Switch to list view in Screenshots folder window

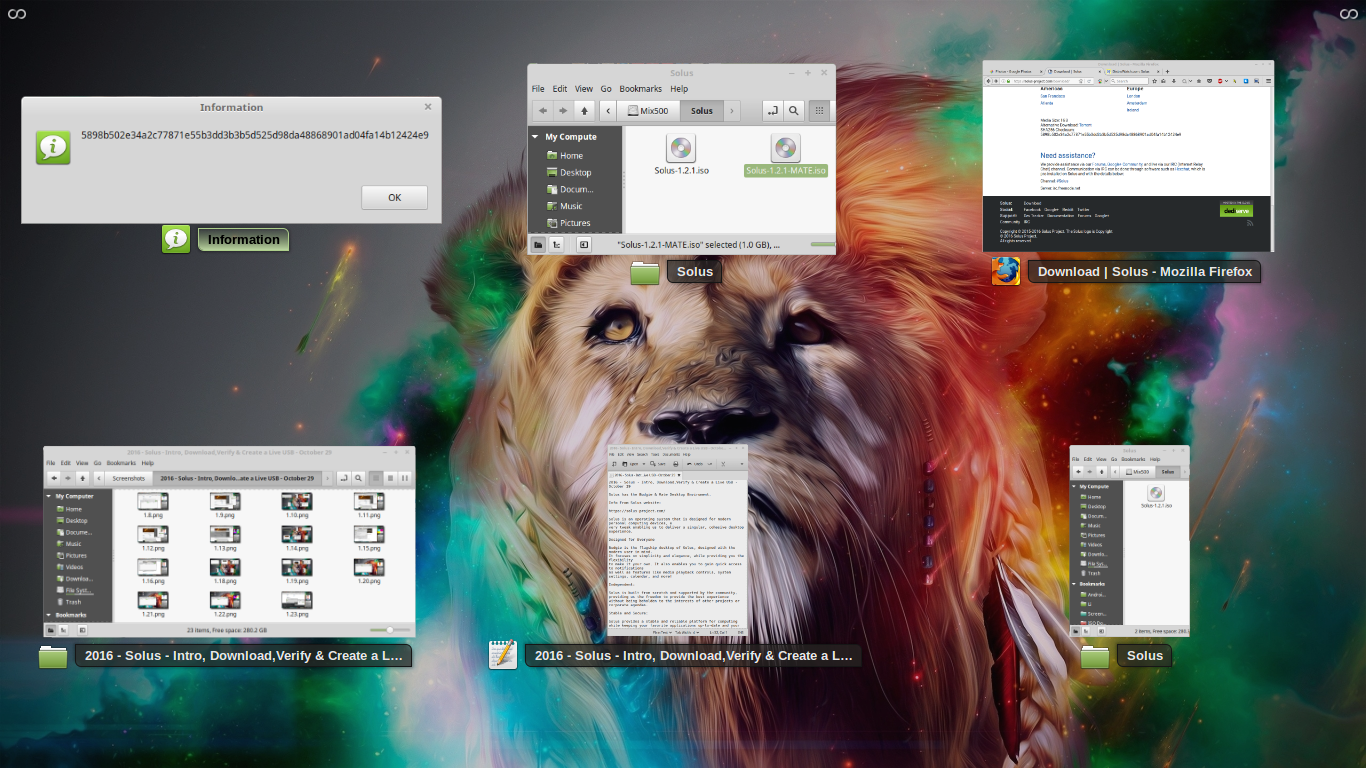390,478
